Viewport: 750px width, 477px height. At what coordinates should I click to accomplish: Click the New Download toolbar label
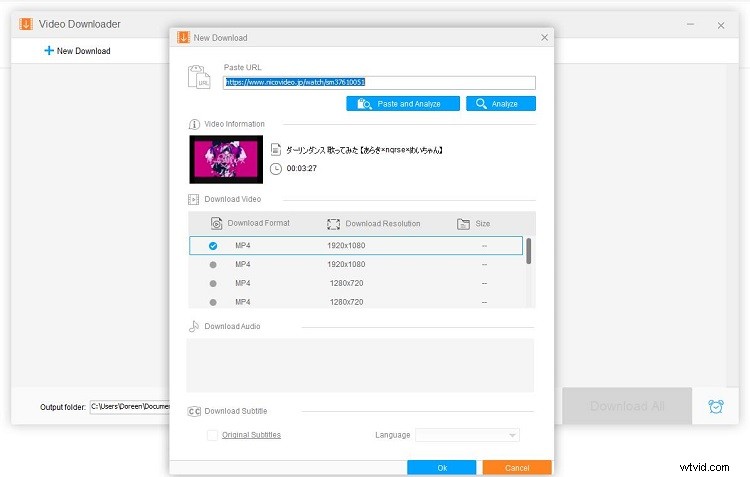click(84, 51)
